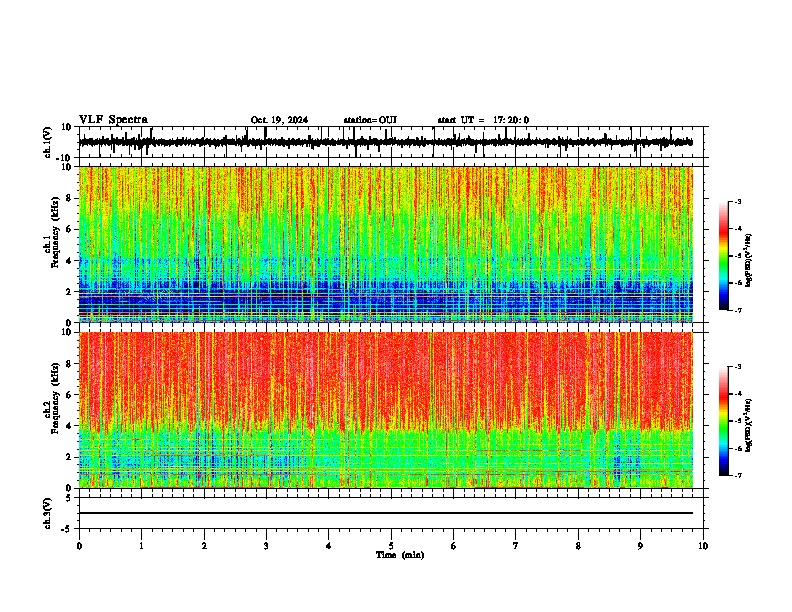Click "3" on the Time (min) axis
Image resolution: width=792 pixels, height=612 pixels.
[x=266, y=546]
